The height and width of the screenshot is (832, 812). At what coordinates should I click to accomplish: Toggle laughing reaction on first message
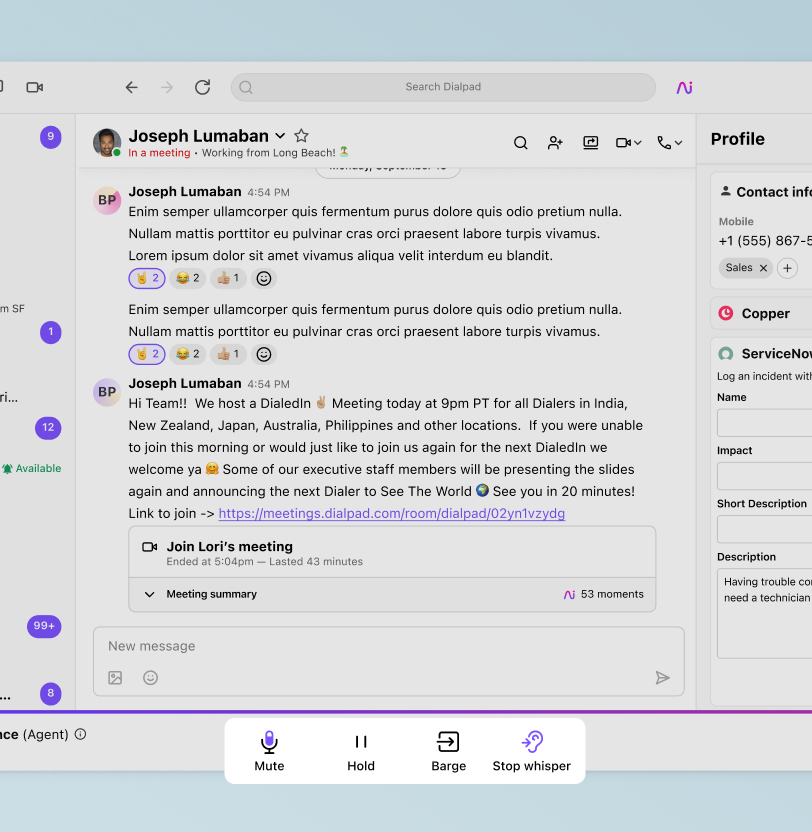(x=188, y=278)
